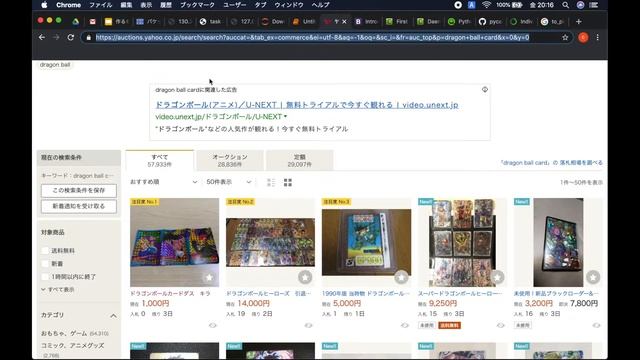
Task: Expand すべて表示 under filter checkboxes
Action: 58,289
